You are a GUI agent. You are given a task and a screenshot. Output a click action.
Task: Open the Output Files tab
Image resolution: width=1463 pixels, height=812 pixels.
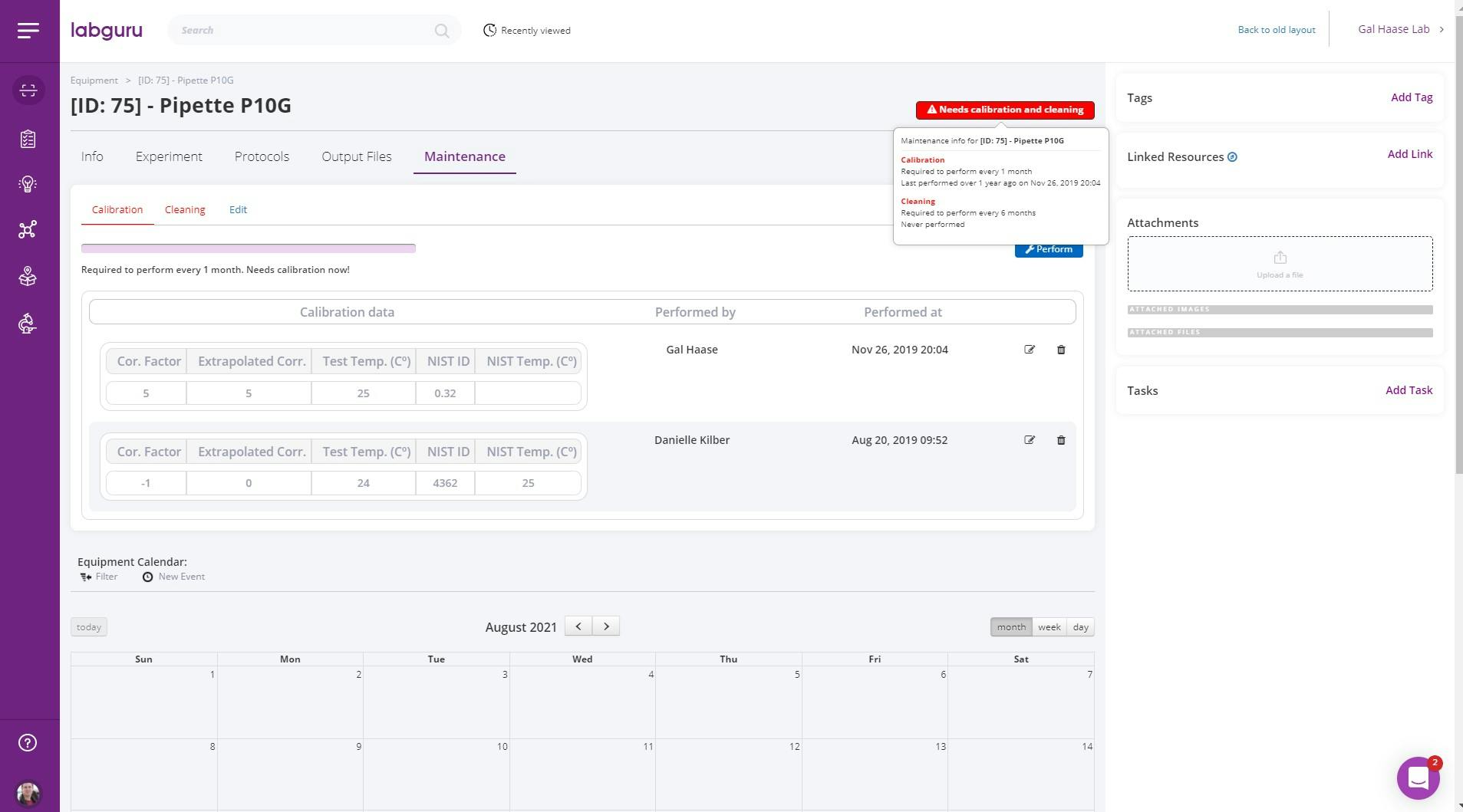356,156
